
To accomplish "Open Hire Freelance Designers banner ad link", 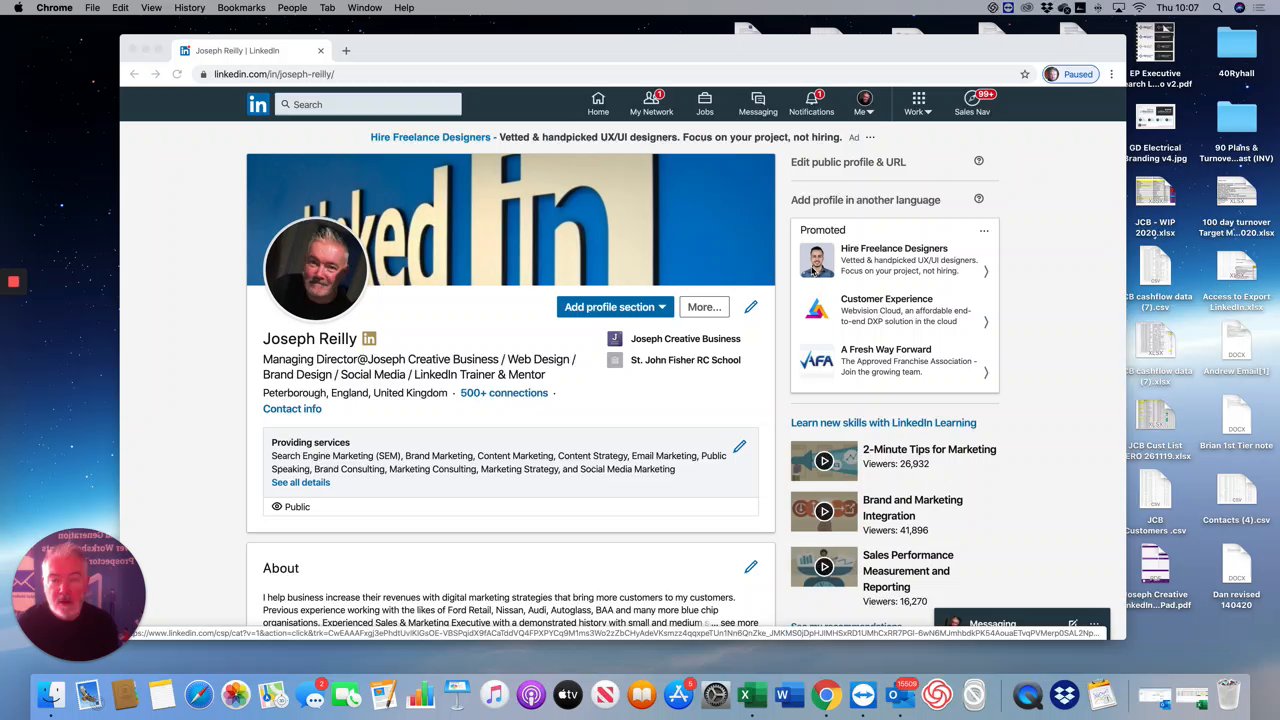I will click(x=430, y=137).
